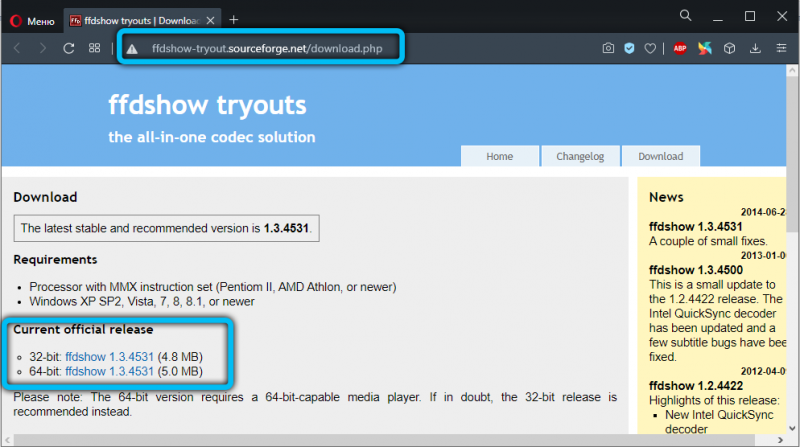This screenshot has height=447, width=800.
Task: Reload the page with refresh icon
Action: [69, 48]
